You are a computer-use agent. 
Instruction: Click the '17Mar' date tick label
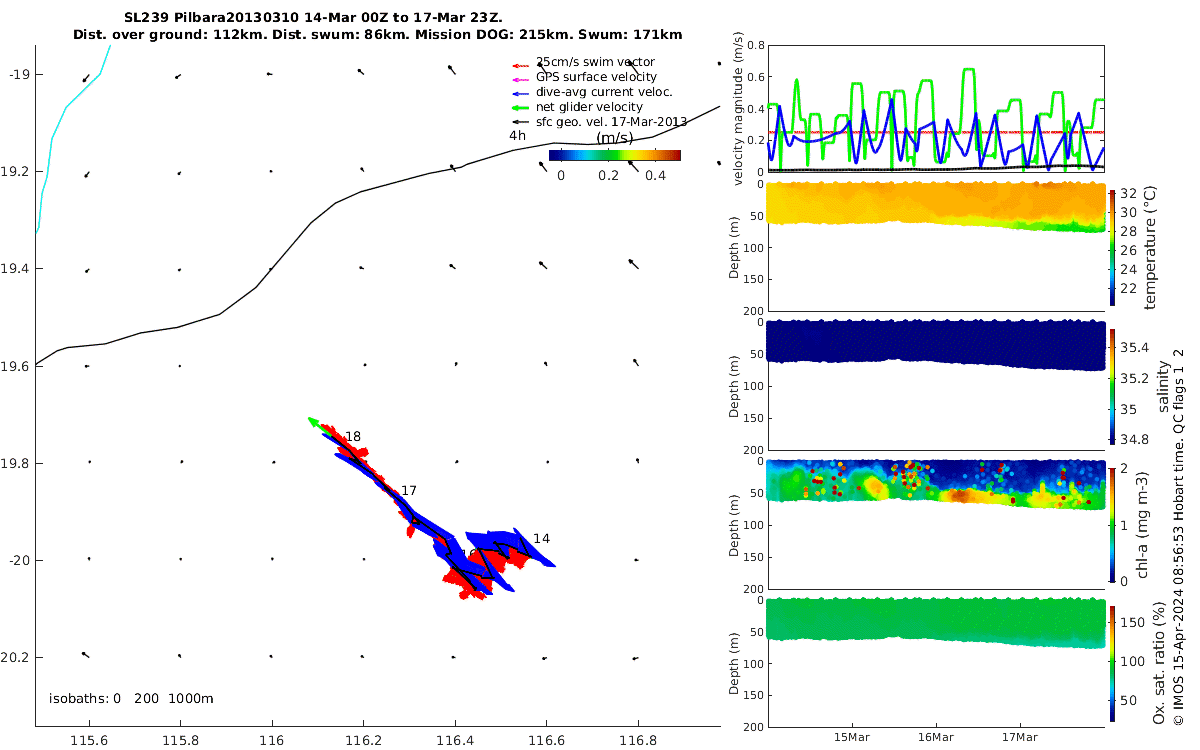coord(1020,736)
